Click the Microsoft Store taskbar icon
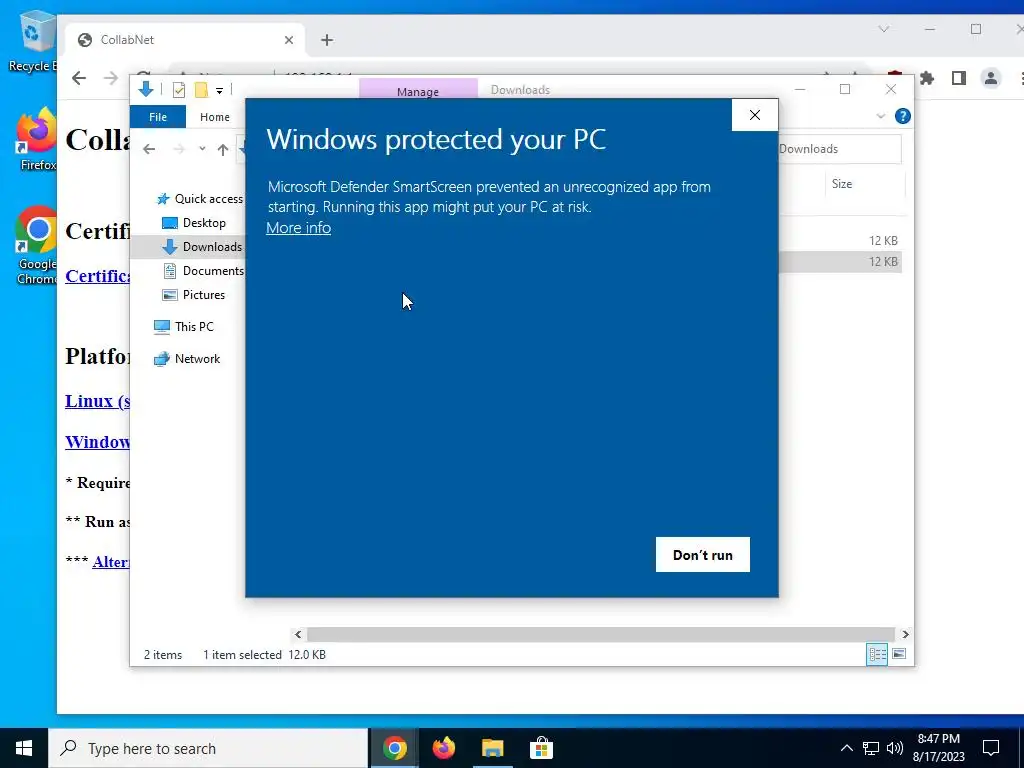The image size is (1024, 768). (541, 748)
